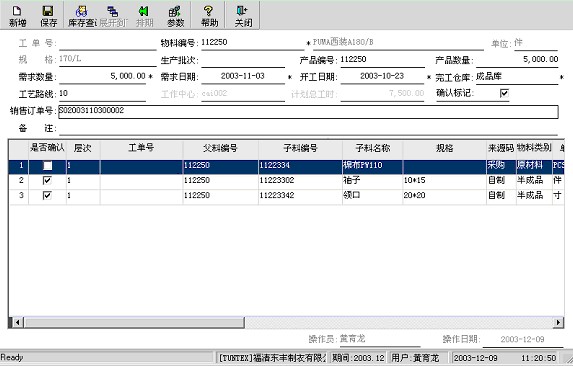Click the scroll left arrow of grid
This screenshot has width=573, height=366.
(17, 322)
